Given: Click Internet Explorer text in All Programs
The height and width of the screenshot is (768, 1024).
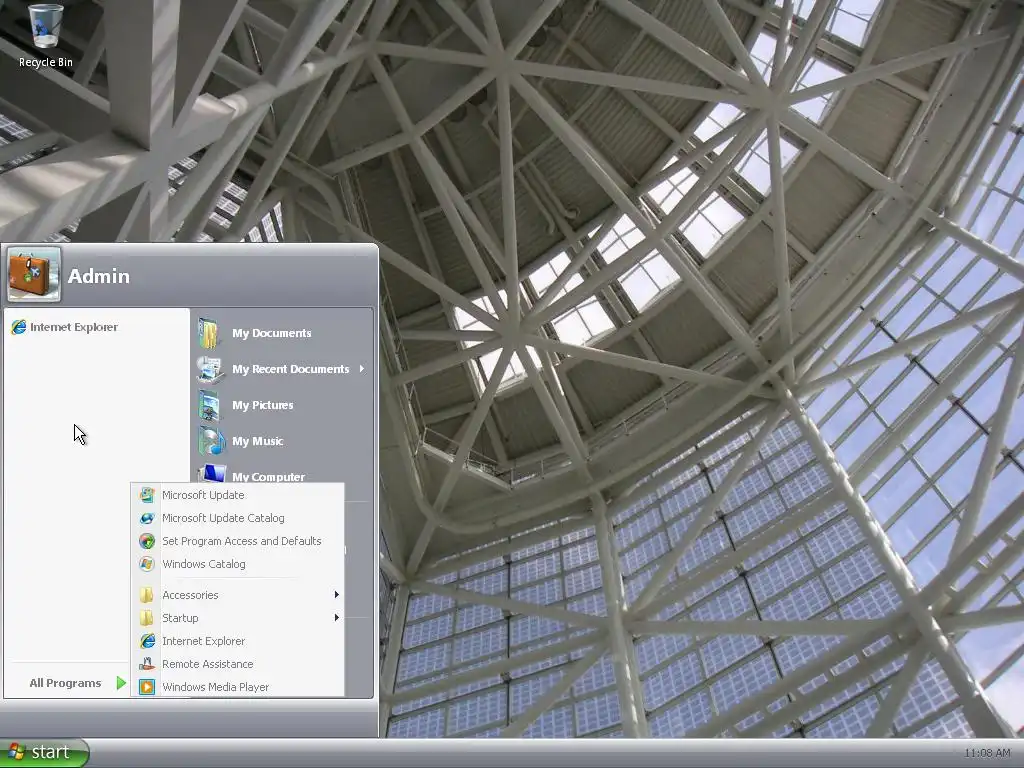Looking at the screenshot, I should click(x=204, y=641).
